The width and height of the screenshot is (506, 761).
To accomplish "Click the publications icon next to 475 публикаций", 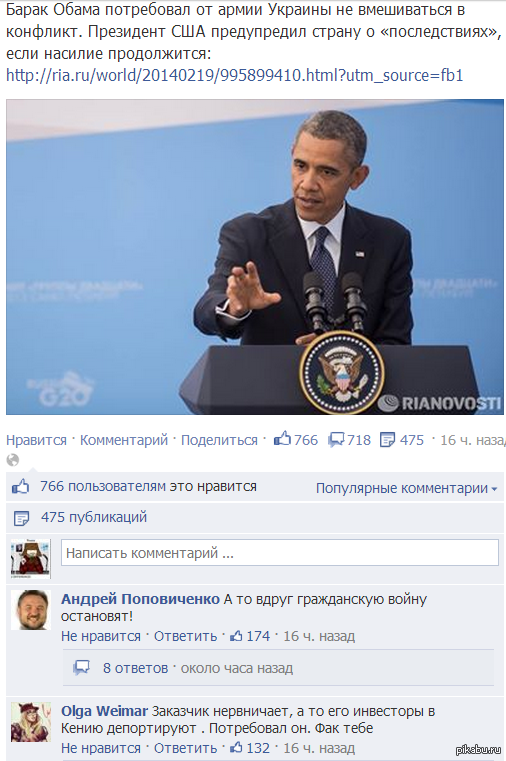I will click(21, 518).
